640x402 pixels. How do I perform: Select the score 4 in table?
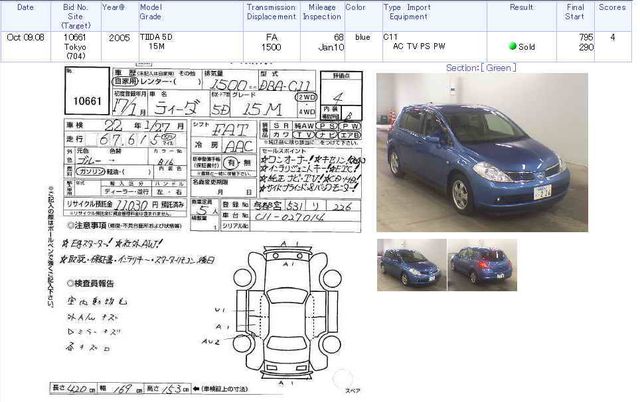tap(612, 37)
